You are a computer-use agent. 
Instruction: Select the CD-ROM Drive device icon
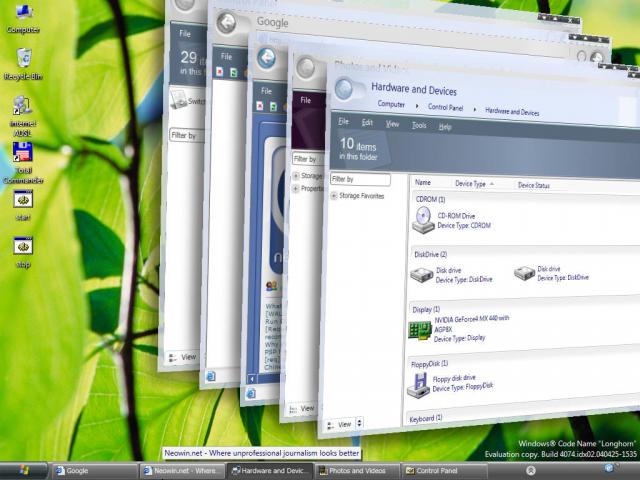click(423, 220)
